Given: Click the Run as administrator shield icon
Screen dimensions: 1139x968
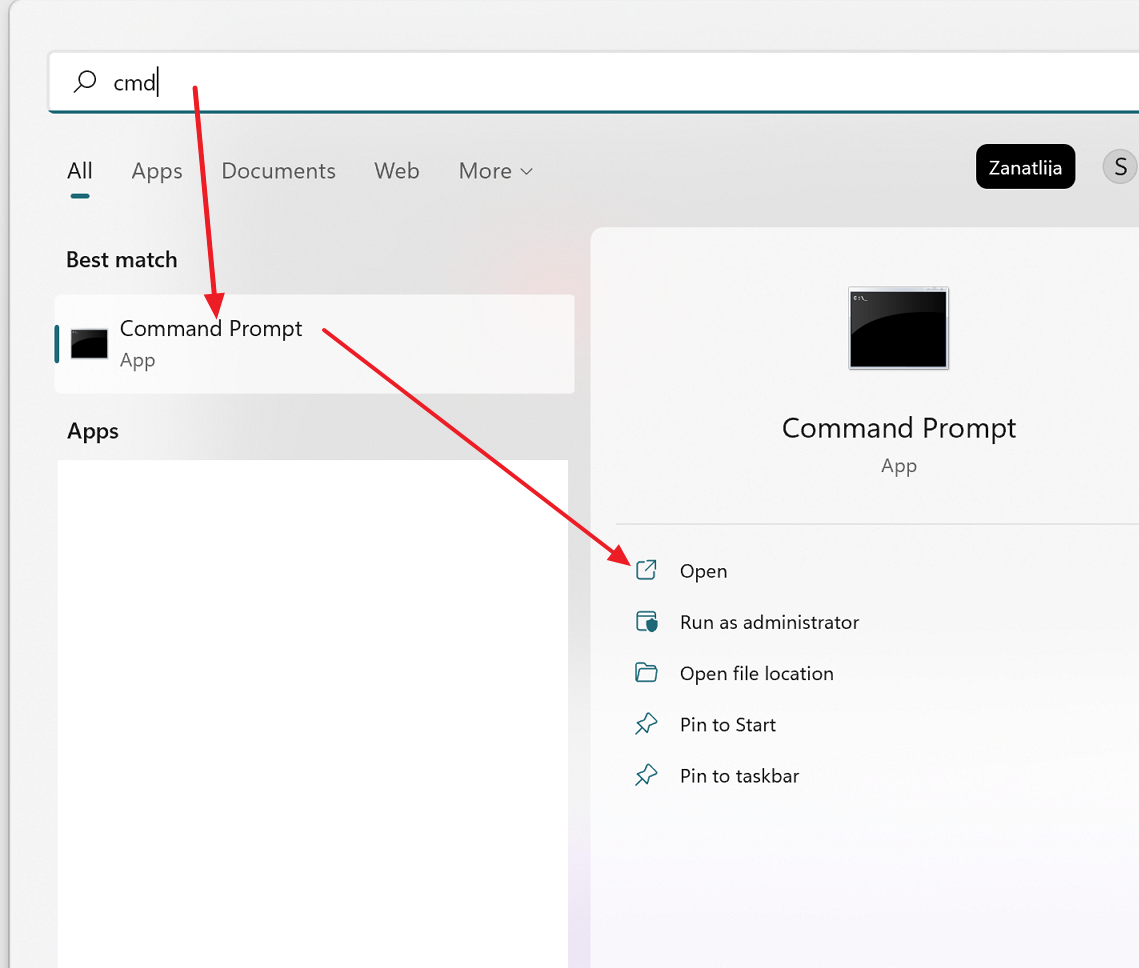Looking at the screenshot, I should pyautogui.click(x=646, y=622).
